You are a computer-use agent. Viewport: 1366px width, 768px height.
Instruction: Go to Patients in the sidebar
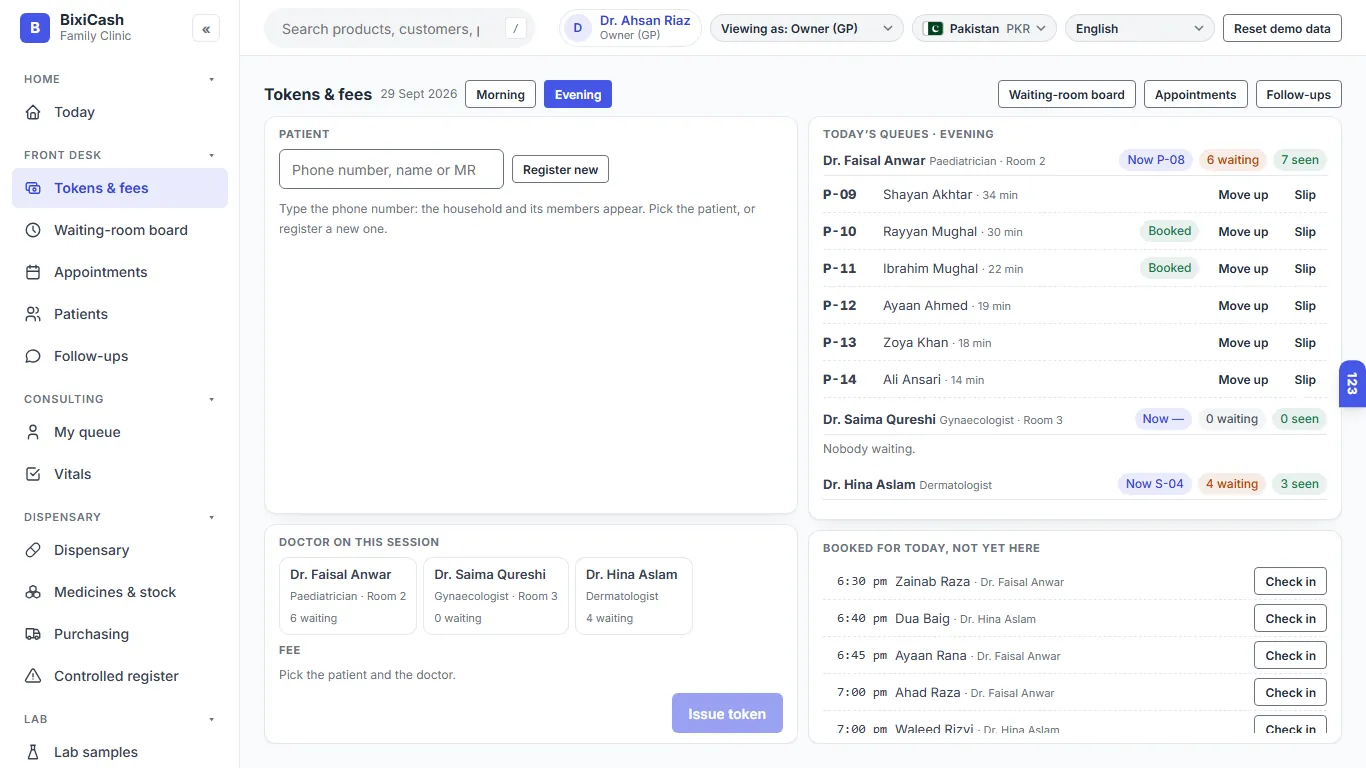[x=120, y=314]
